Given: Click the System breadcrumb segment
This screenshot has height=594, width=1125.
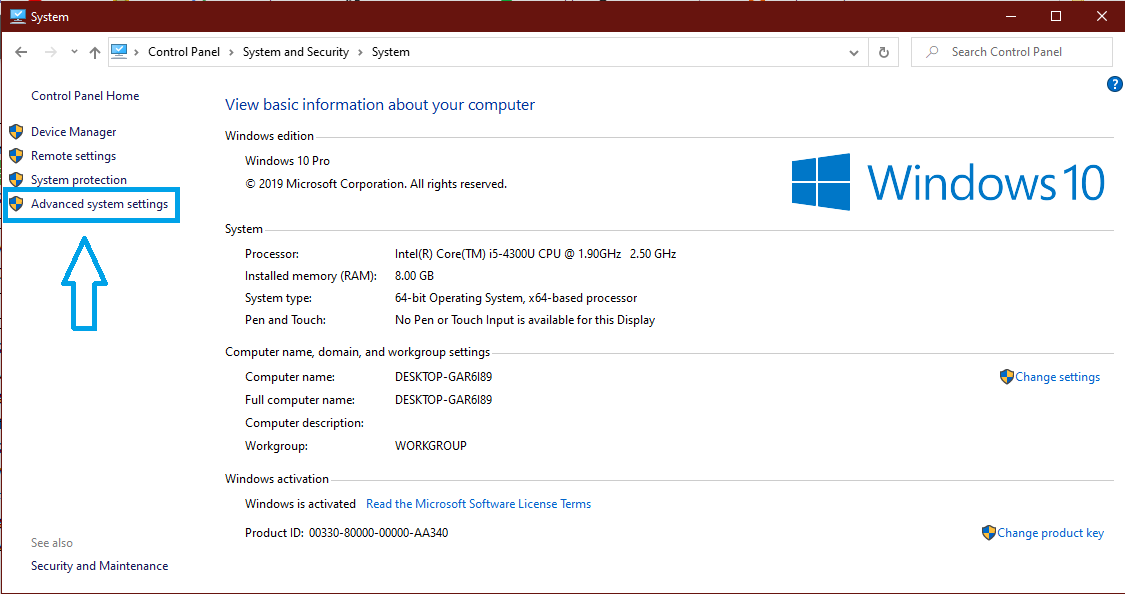Looking at the screenshot, I should pos(390,52).
